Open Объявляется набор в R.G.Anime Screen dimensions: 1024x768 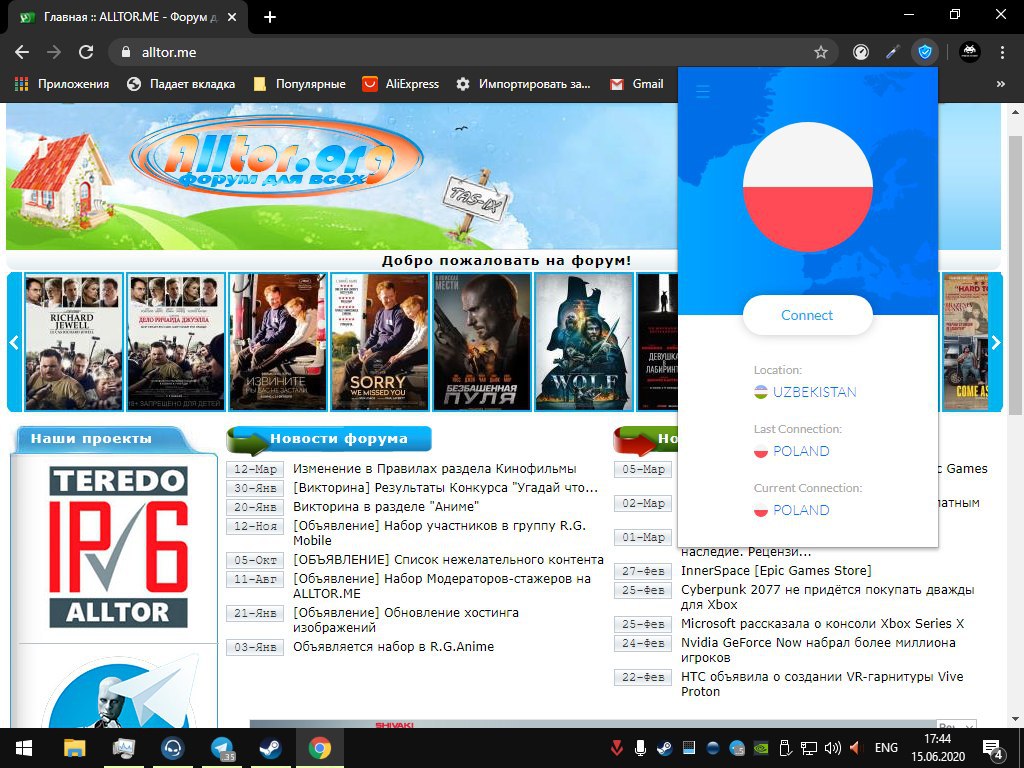pyautogui.click(x=393, y=647)
